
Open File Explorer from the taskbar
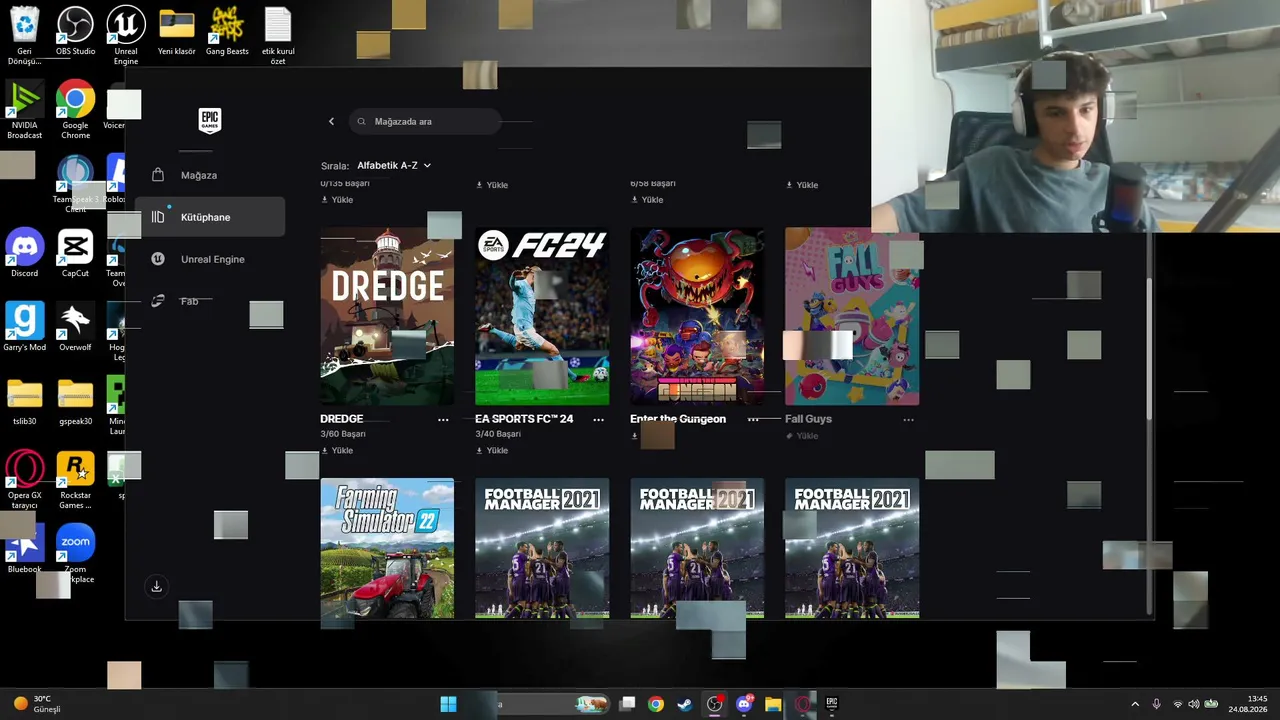[x=773, y=704]
